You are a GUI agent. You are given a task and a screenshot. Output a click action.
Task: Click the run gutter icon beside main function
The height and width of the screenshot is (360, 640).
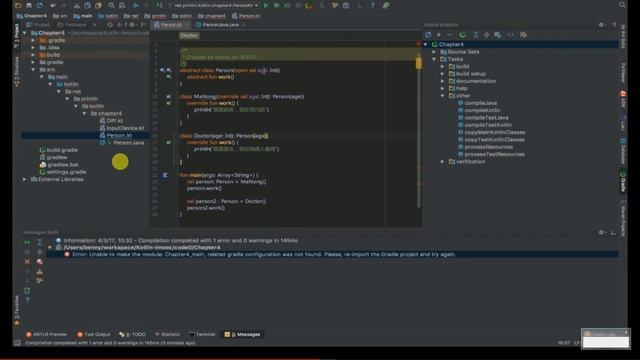click(165, 175)
